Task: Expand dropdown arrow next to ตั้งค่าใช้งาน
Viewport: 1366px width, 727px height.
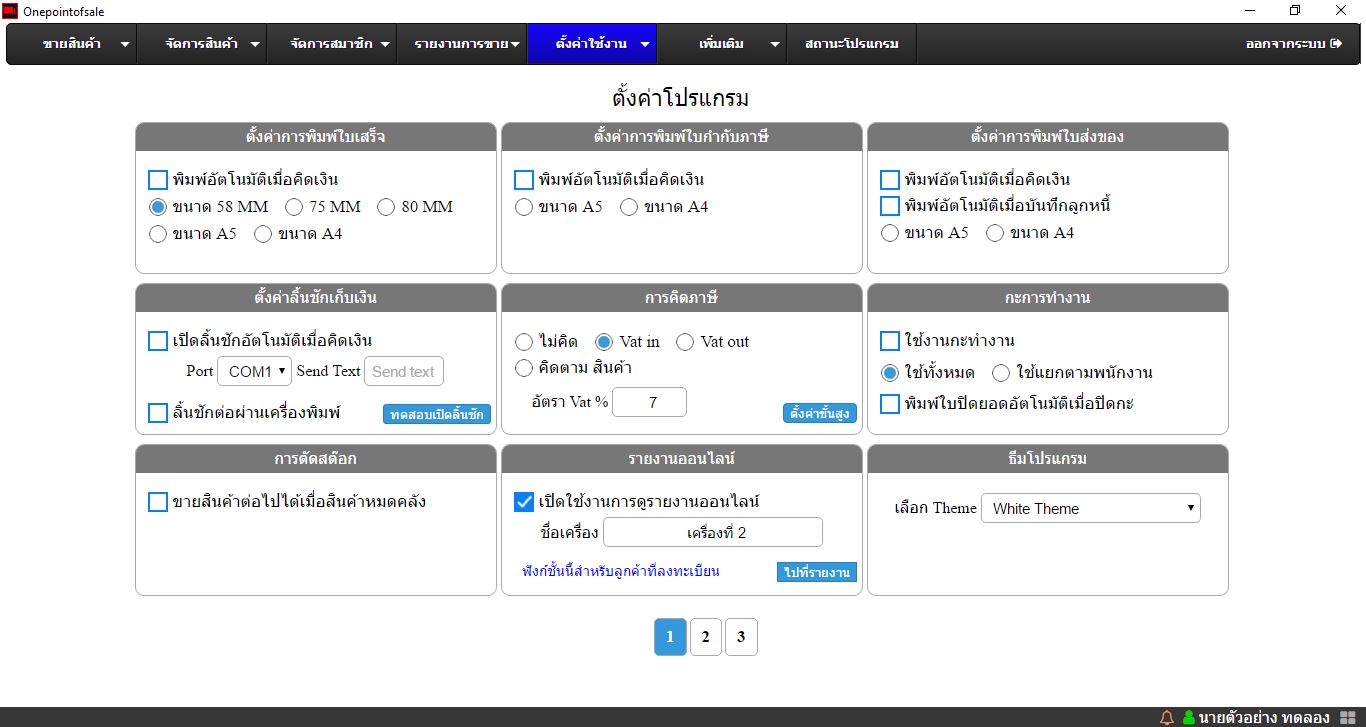Action: click(x=645, y=45)
